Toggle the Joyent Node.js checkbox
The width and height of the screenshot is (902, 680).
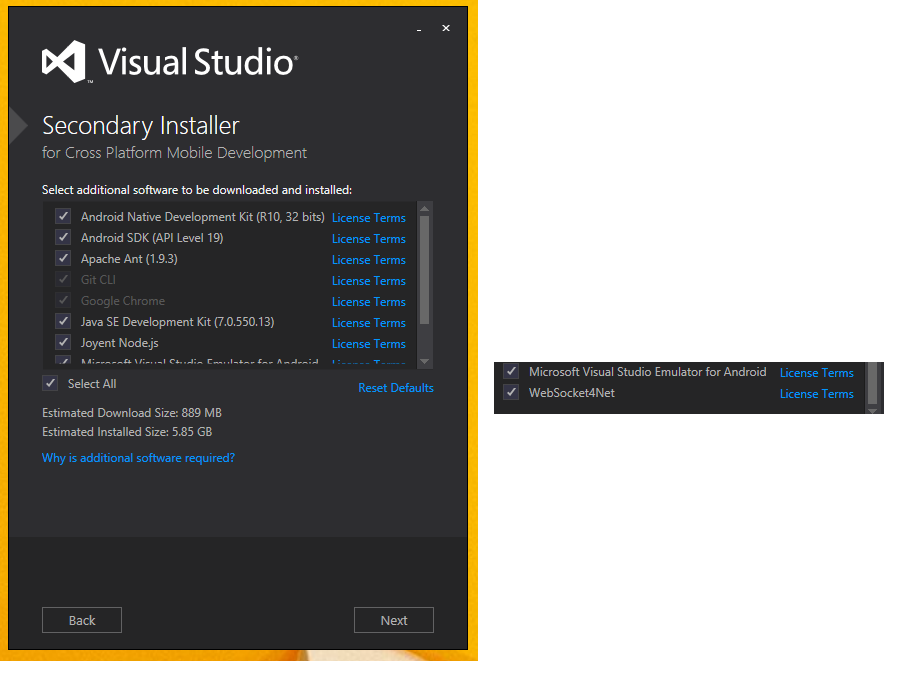[63, 342]
